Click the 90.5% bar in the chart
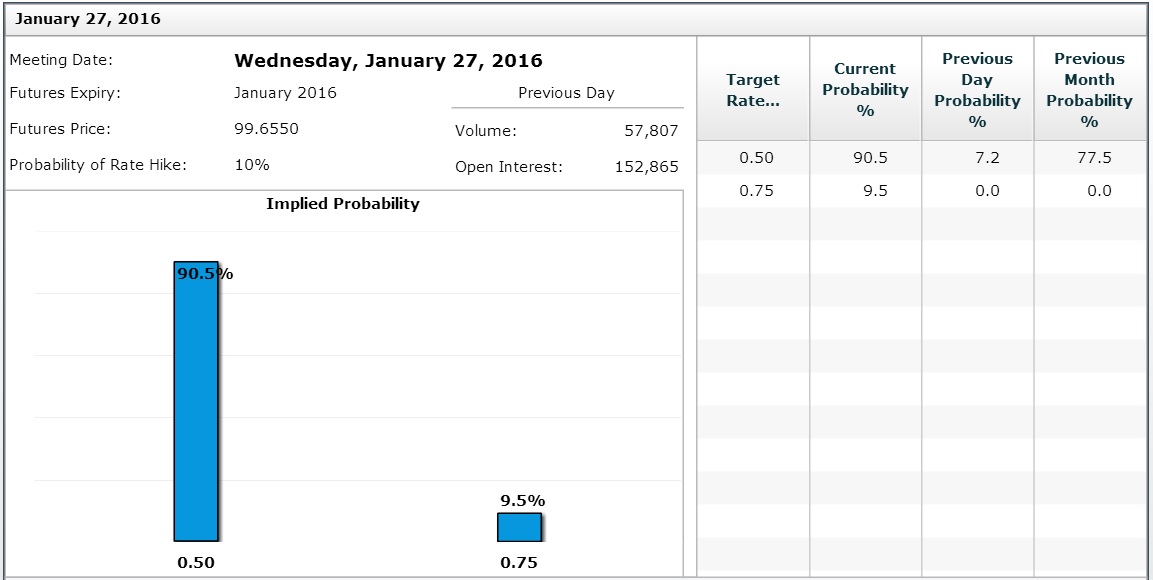 (196, 400)
